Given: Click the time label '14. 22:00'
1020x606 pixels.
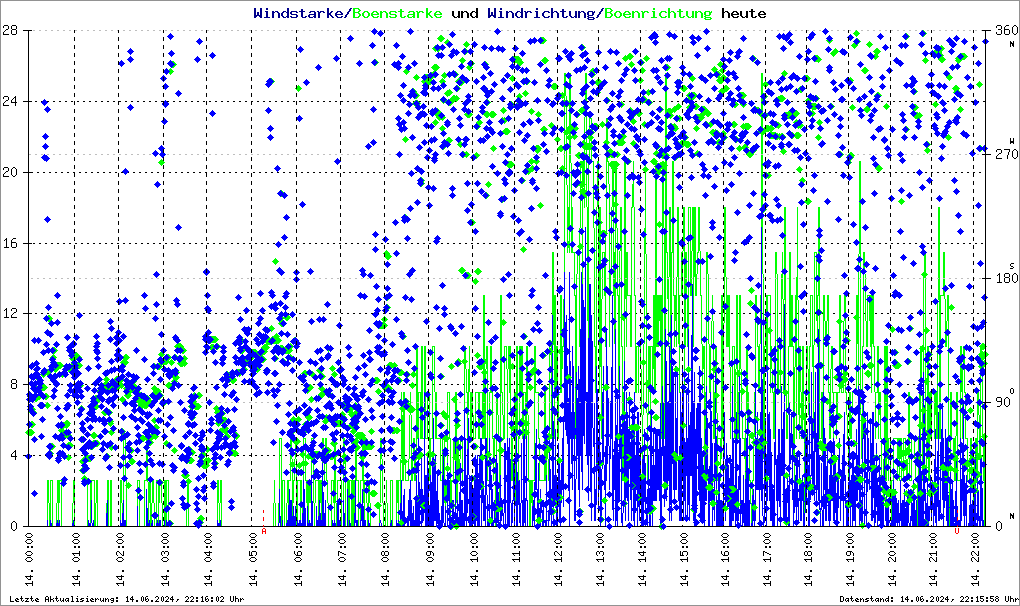Looking at the screenshot, I should tap(974, 559).
